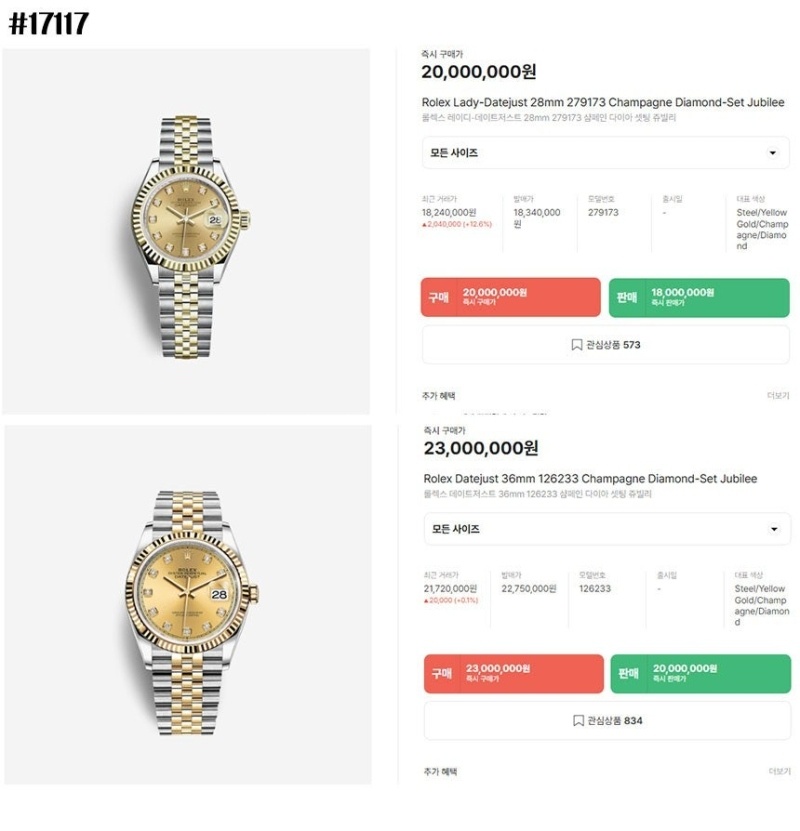Click 더보기 under the Datejust 36mm listing
Screen dimensions: 800x831
coord(778,772)
